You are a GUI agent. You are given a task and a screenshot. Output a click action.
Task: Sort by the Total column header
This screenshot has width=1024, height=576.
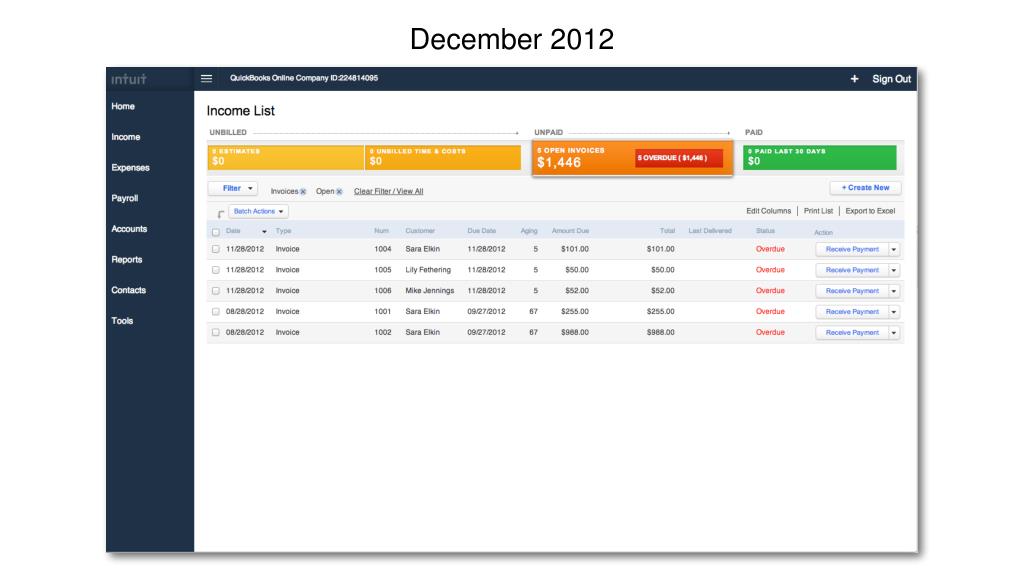tap(667, 231)
